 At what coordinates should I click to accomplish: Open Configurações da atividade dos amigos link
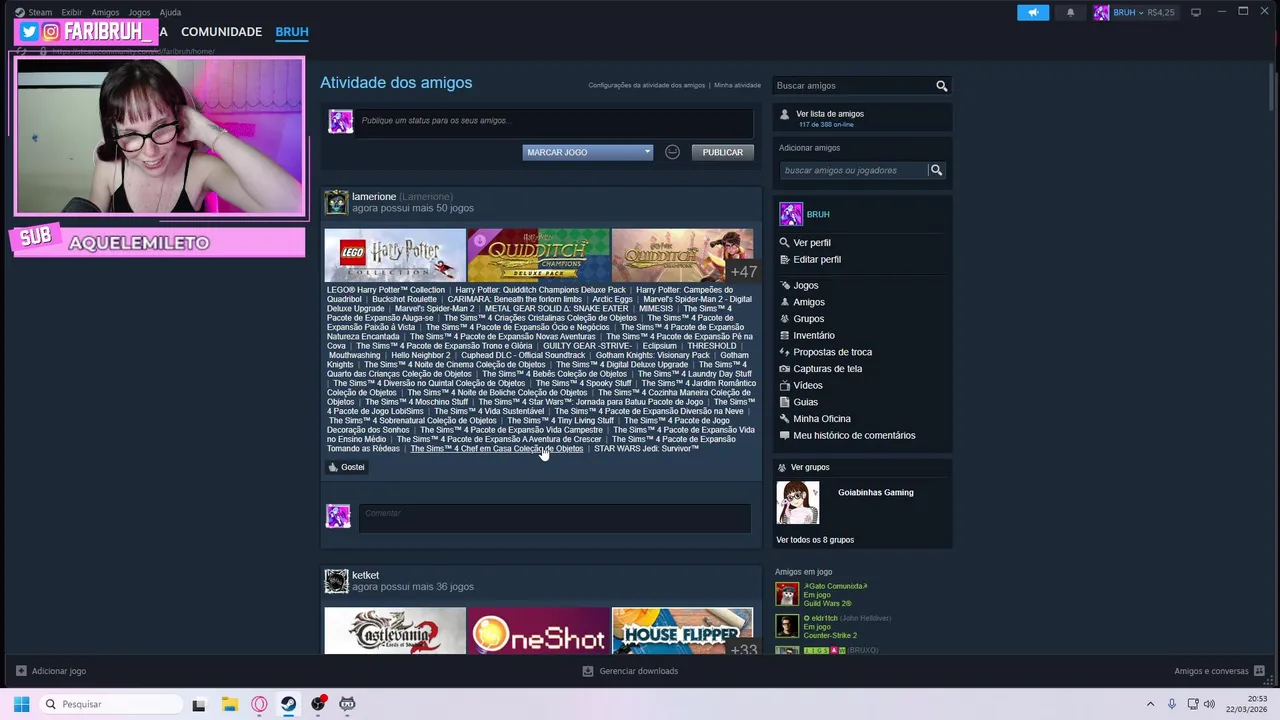coord(646,86)
